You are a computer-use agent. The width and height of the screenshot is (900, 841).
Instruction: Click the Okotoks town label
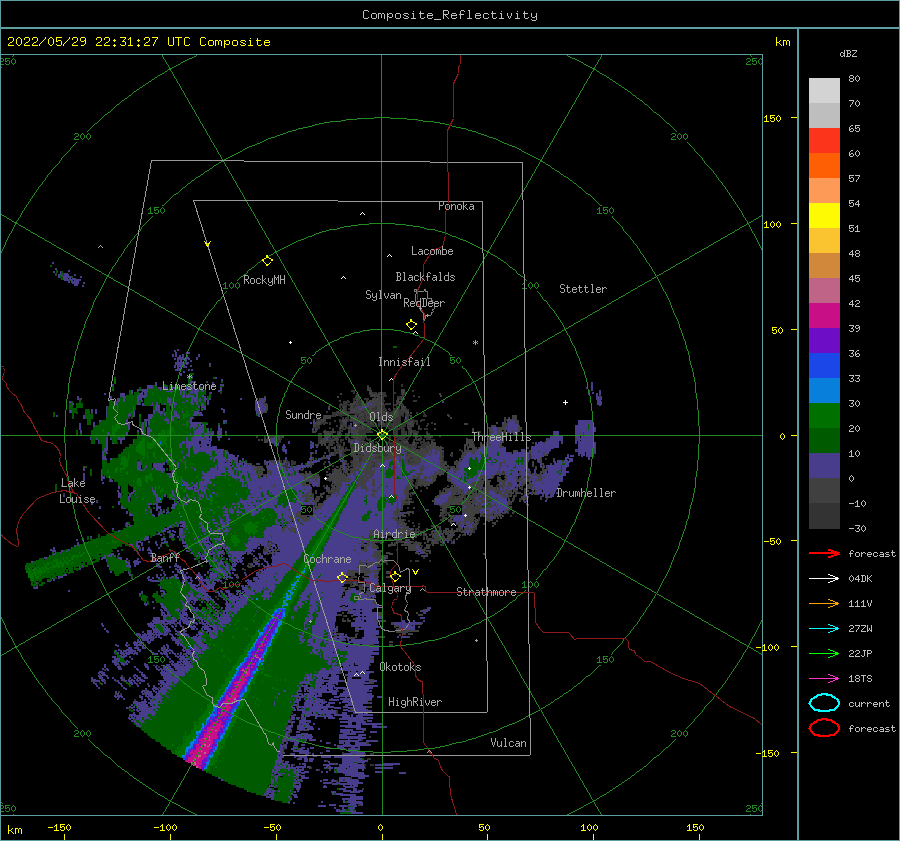tap(400, 667)
